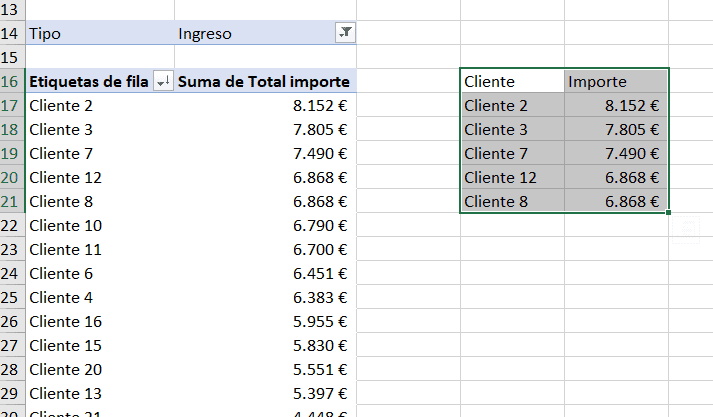The width and height of the screenshot is (713, 417).
Task: Select 7.490 € in the copied table
Action: click(x=616, y=154)
